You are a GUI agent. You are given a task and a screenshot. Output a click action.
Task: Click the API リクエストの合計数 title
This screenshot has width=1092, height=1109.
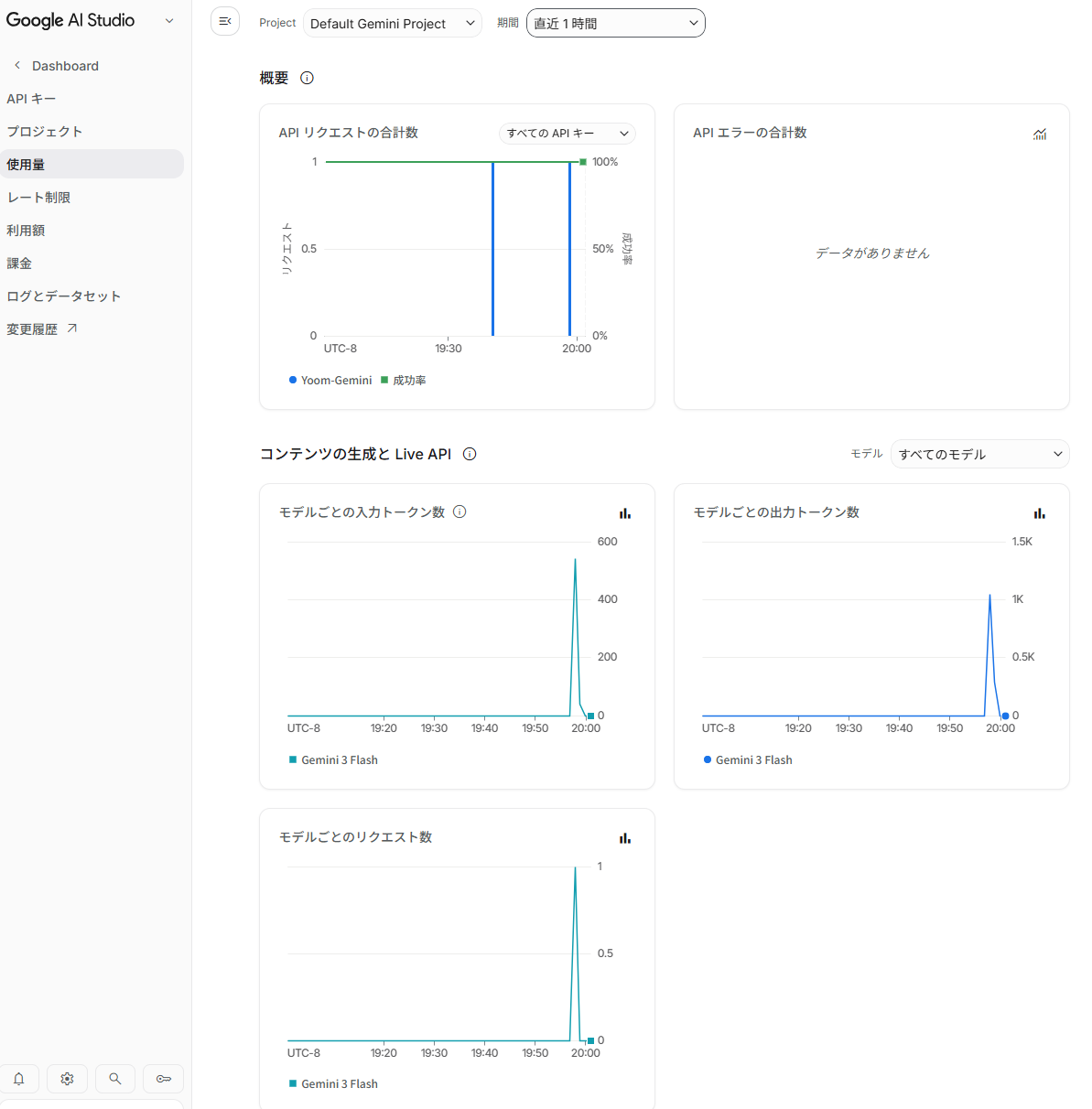click(349, 133)
